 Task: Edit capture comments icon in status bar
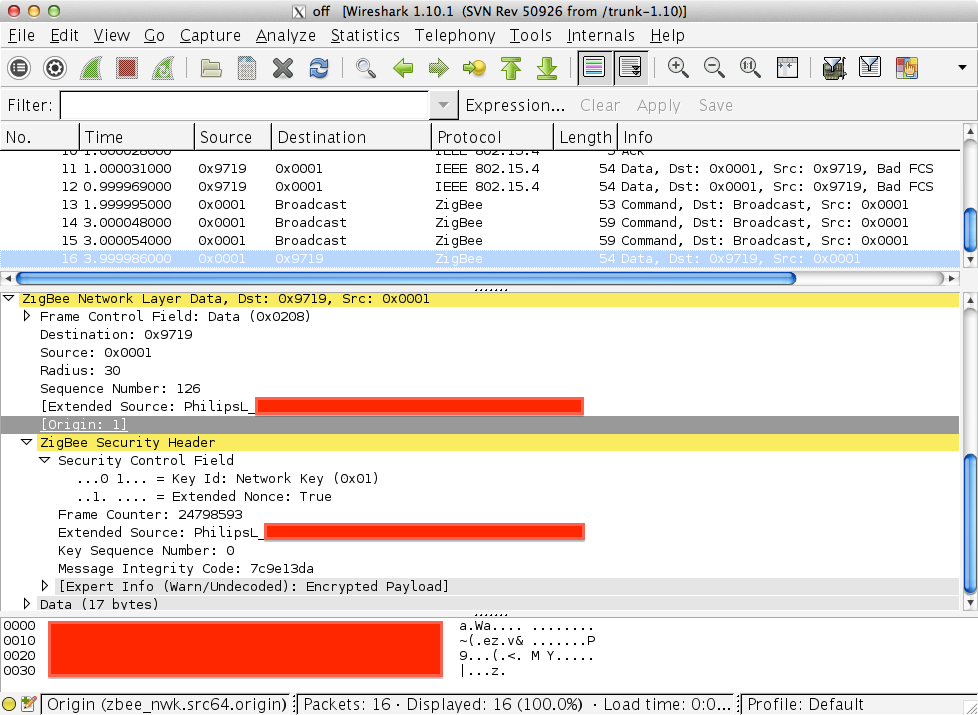click(x=28, y=705)
